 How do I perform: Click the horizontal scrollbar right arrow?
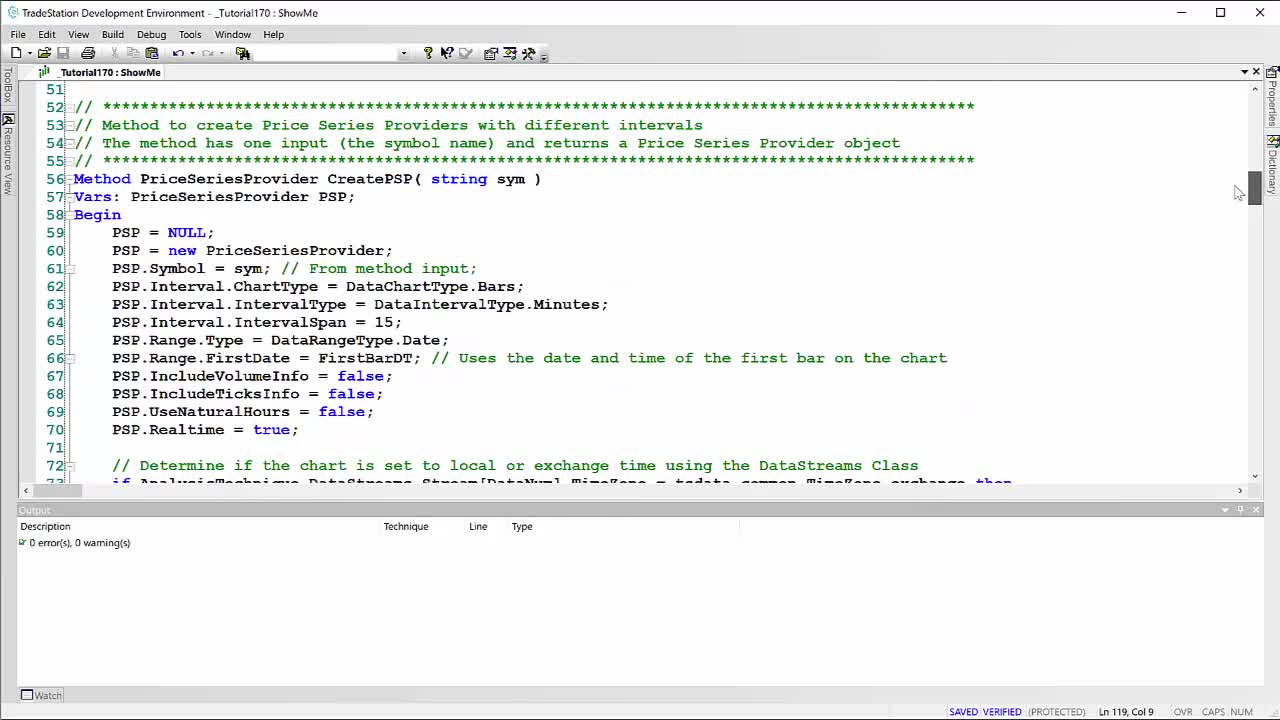(1240, 490)
